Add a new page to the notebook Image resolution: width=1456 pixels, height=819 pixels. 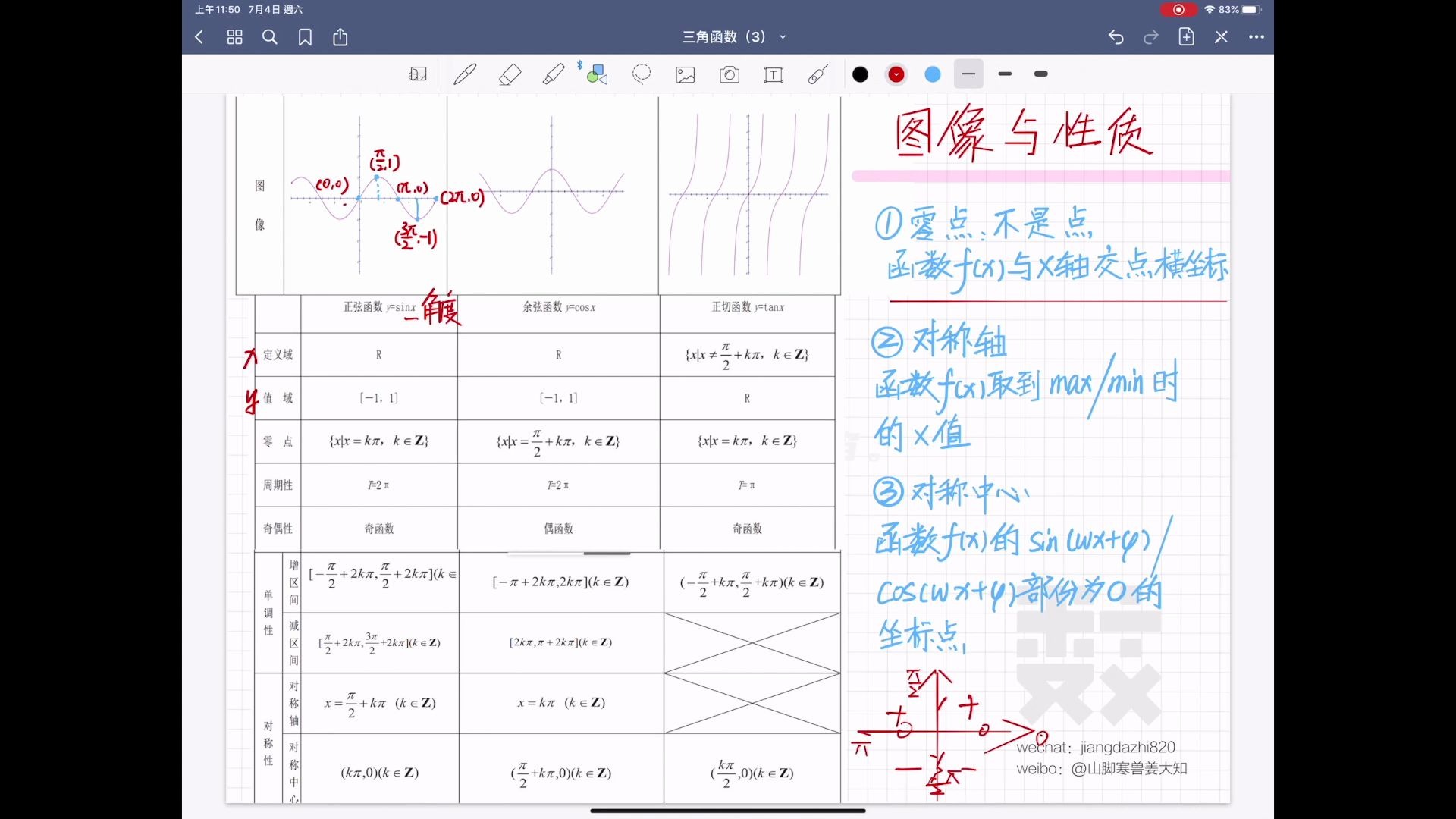[1187, 36]
